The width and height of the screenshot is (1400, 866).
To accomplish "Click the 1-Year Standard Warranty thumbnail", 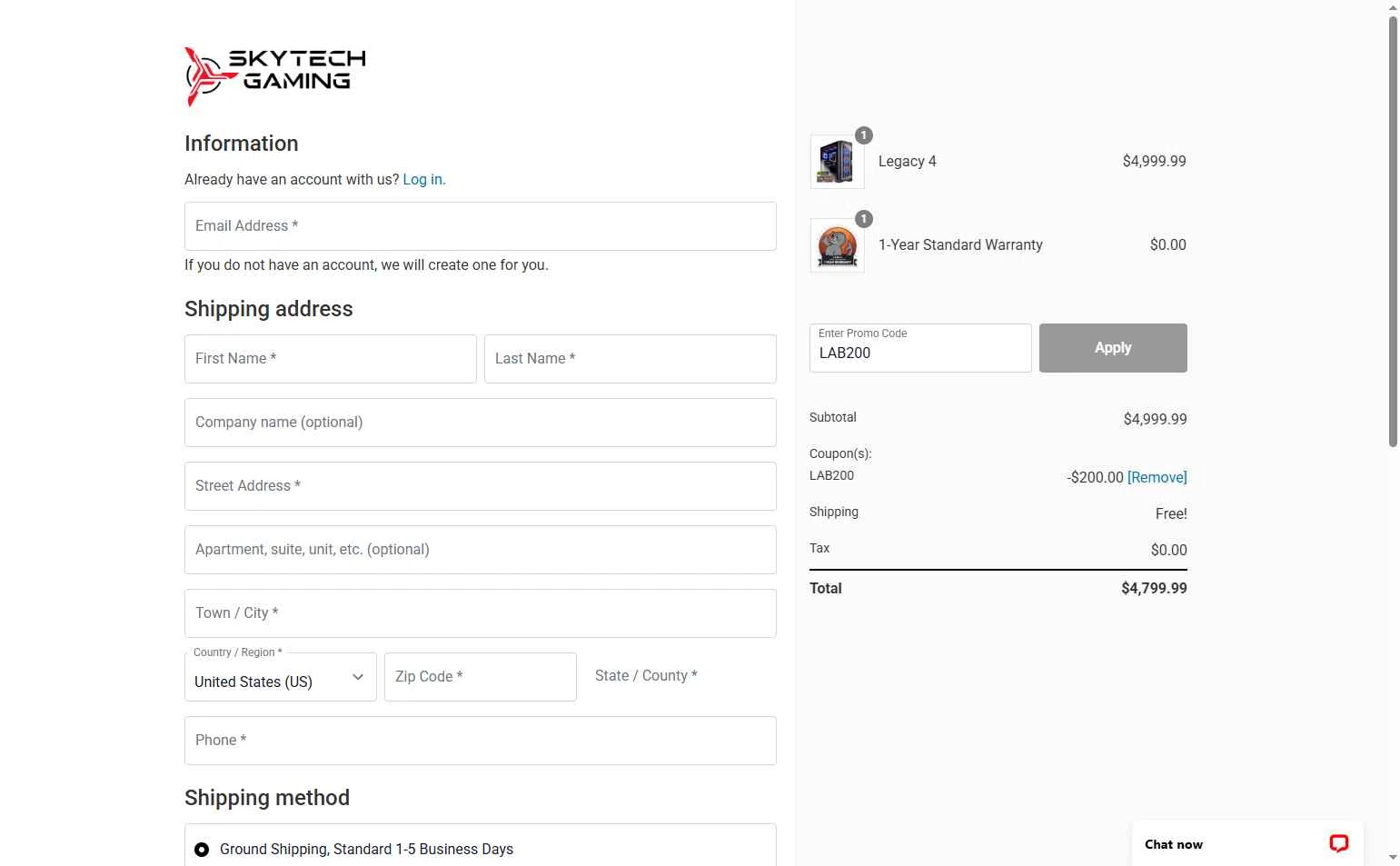I will 837,246.
